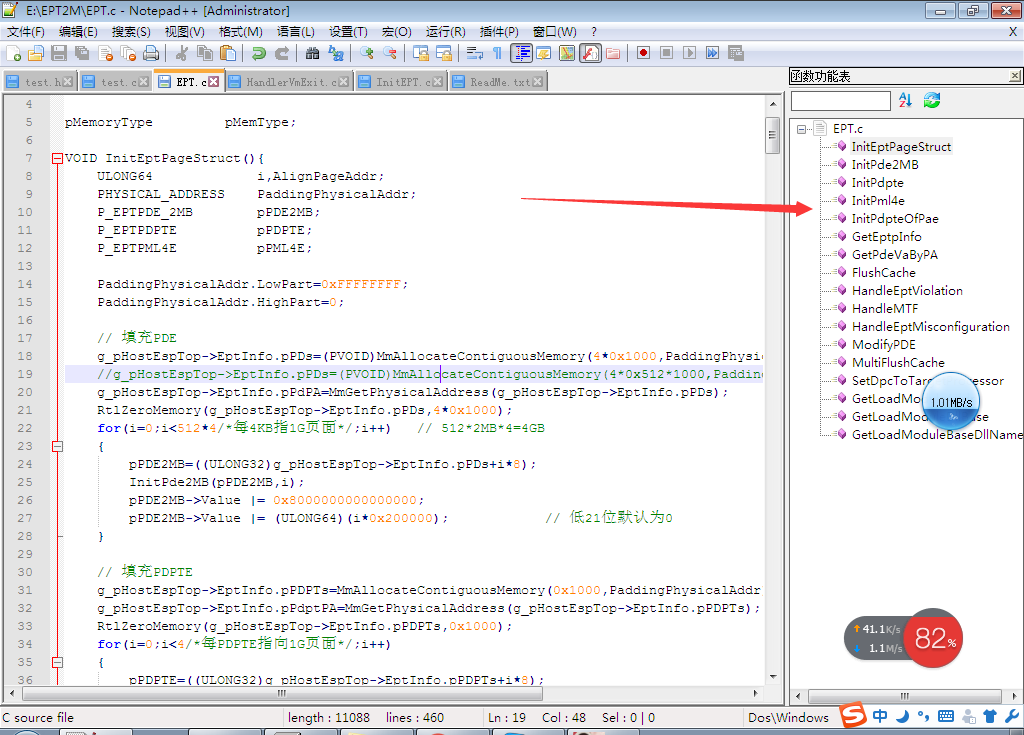The image size is (1024, 735).
Task: Click the Cut scissors icon
Action: [182, 54]
